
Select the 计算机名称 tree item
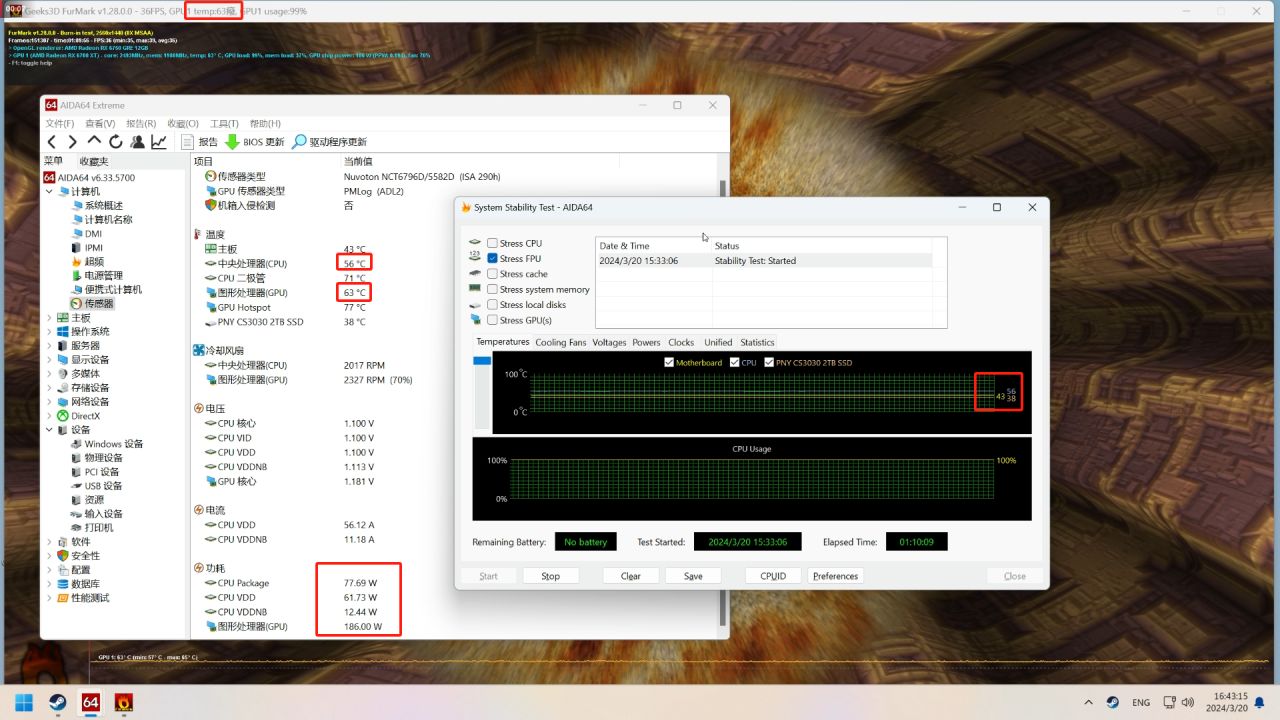[102, 219]
